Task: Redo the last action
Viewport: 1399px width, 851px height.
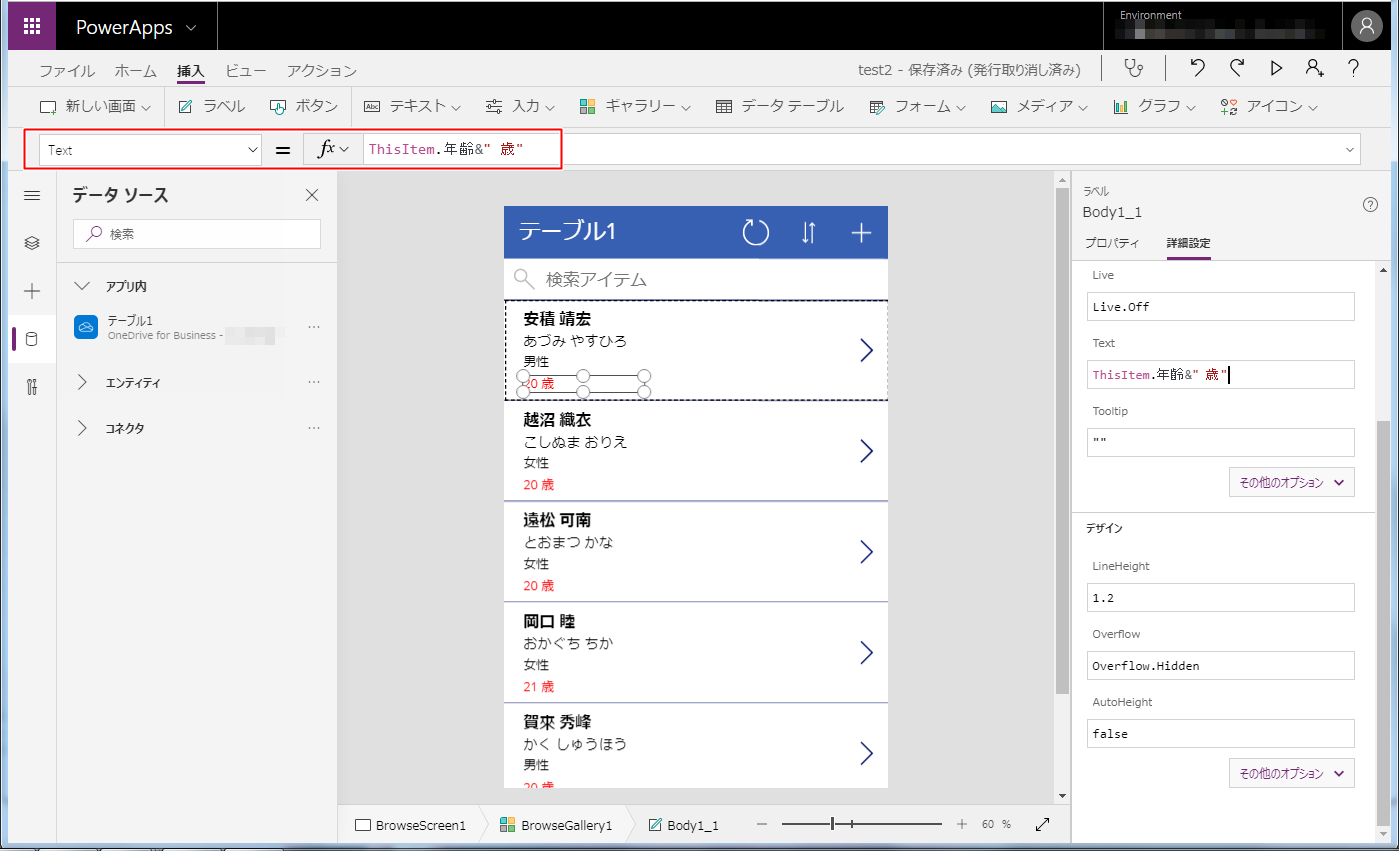Action: pos(1237,68)
